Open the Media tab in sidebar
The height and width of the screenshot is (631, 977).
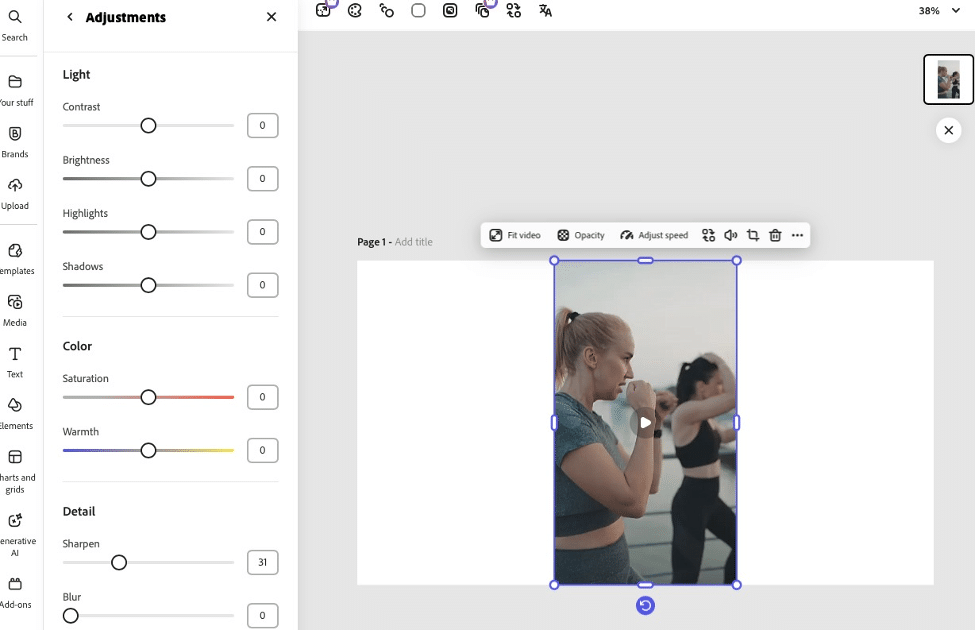click(x=15, y=311)
